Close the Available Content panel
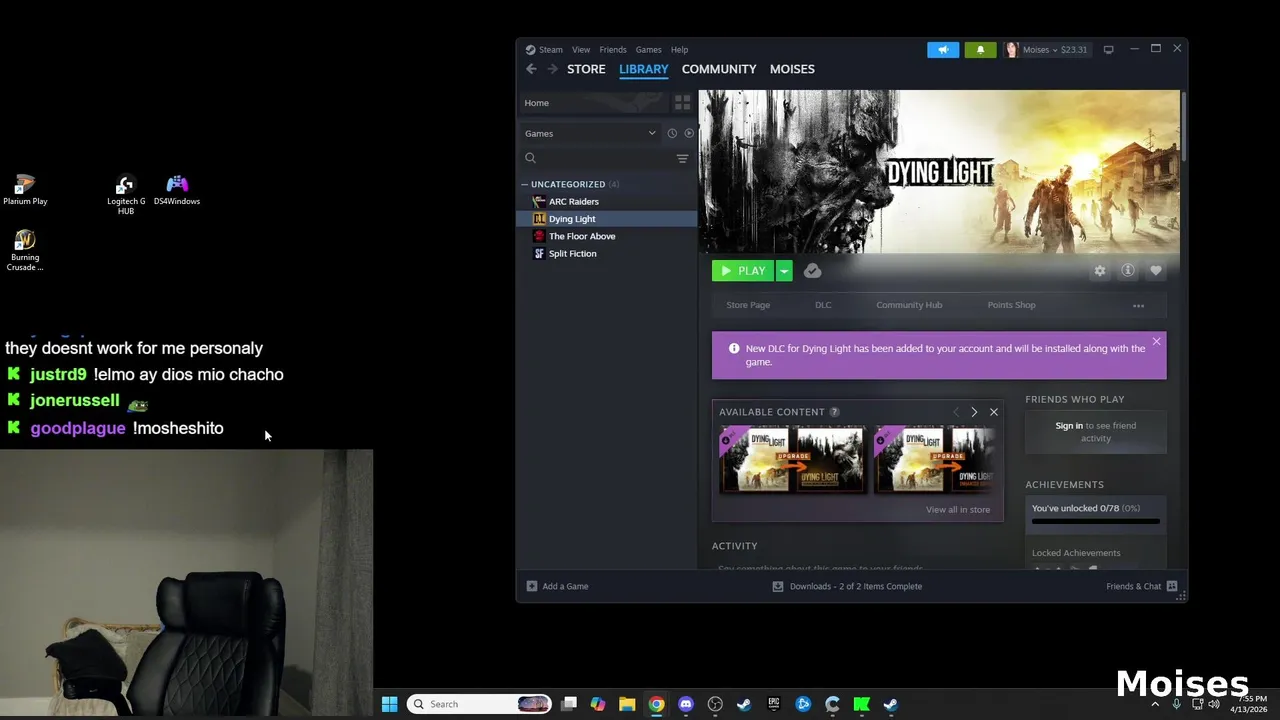 coord(994,412)
